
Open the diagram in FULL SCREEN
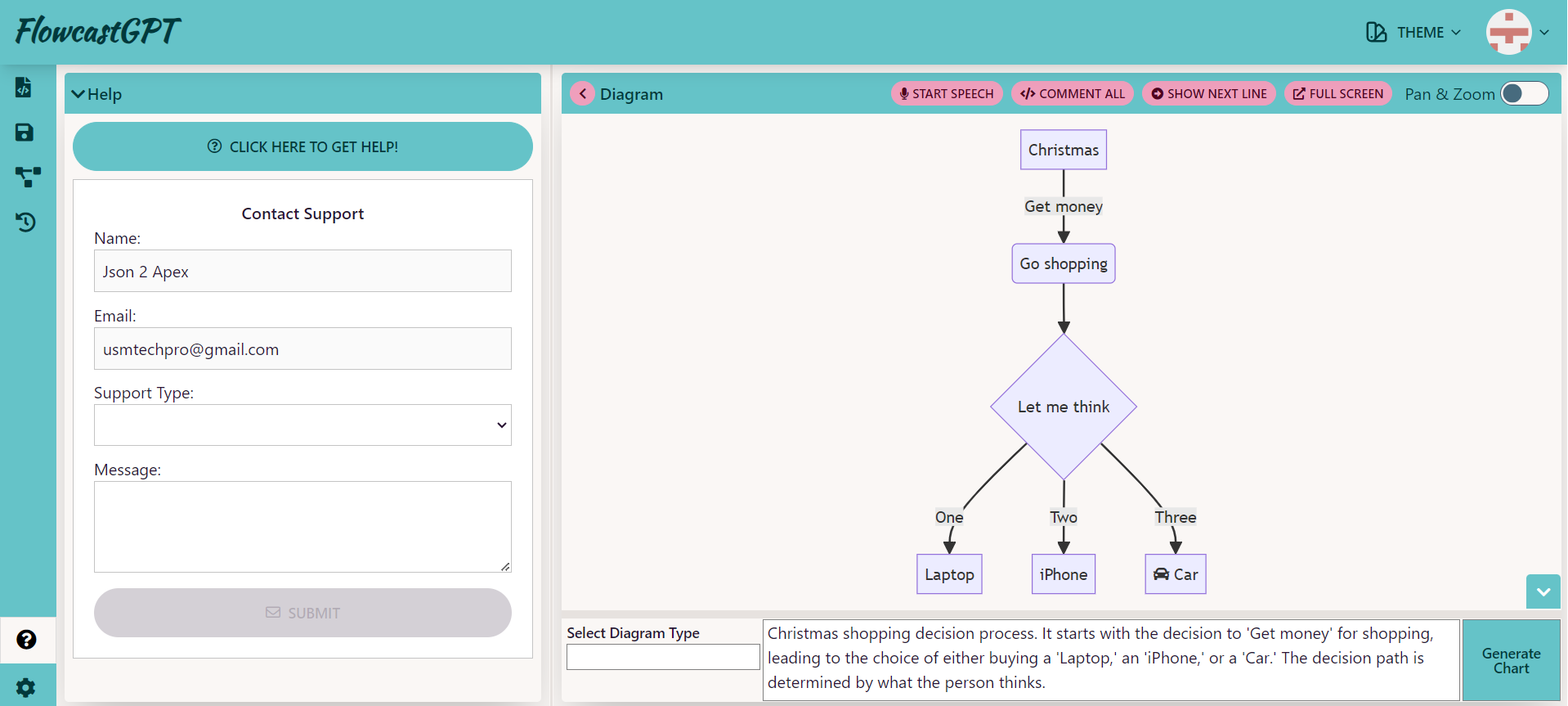click(x=1338, y=94)
